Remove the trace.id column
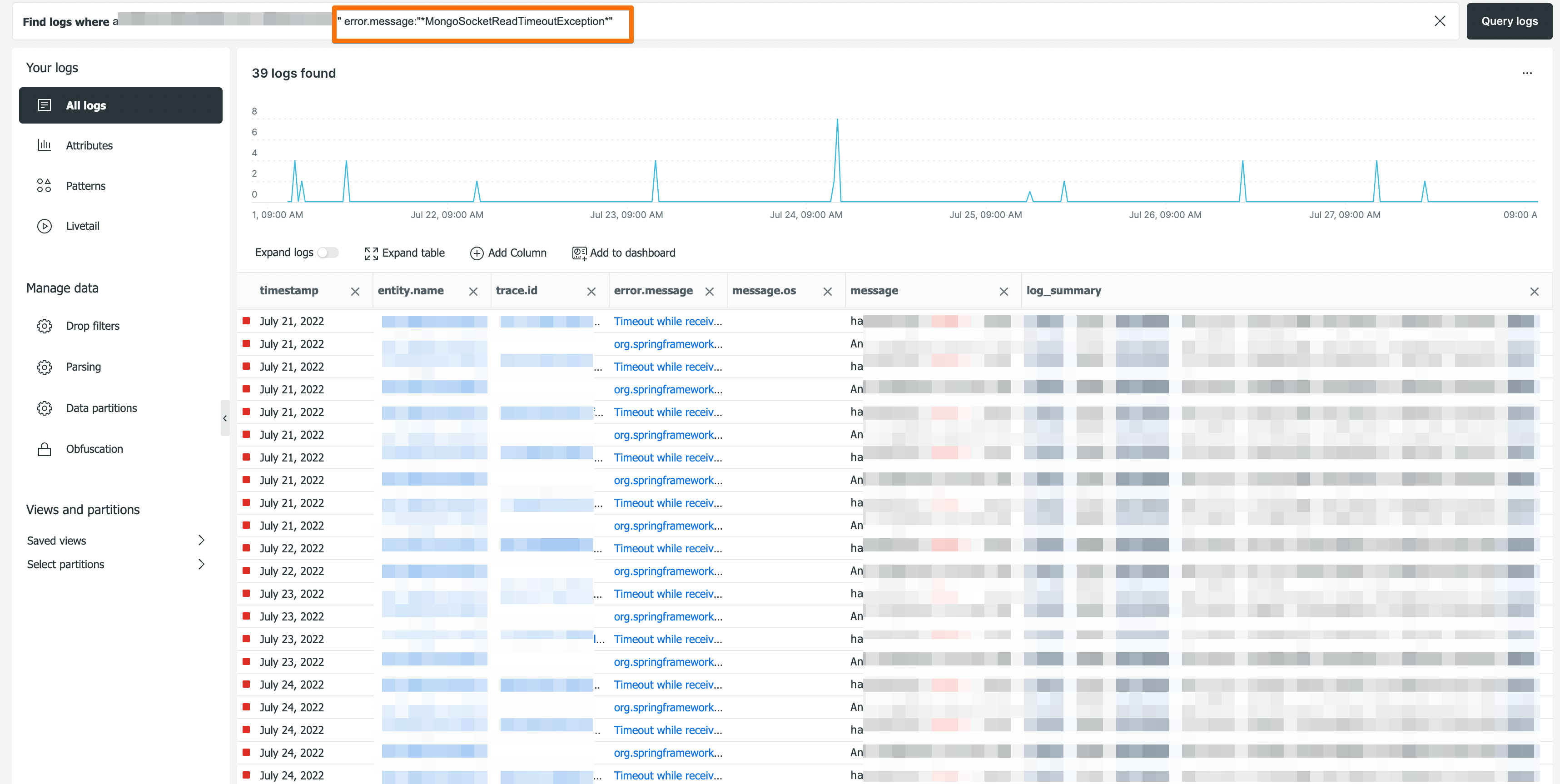 tap(591, 291)
